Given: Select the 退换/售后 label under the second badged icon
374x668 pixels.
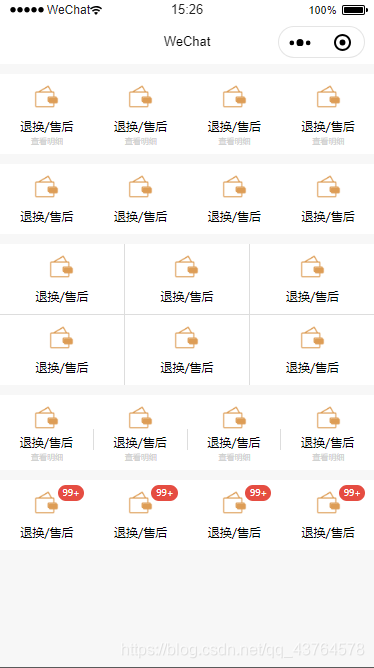Looking at the screenshot, I should point(140,533).
